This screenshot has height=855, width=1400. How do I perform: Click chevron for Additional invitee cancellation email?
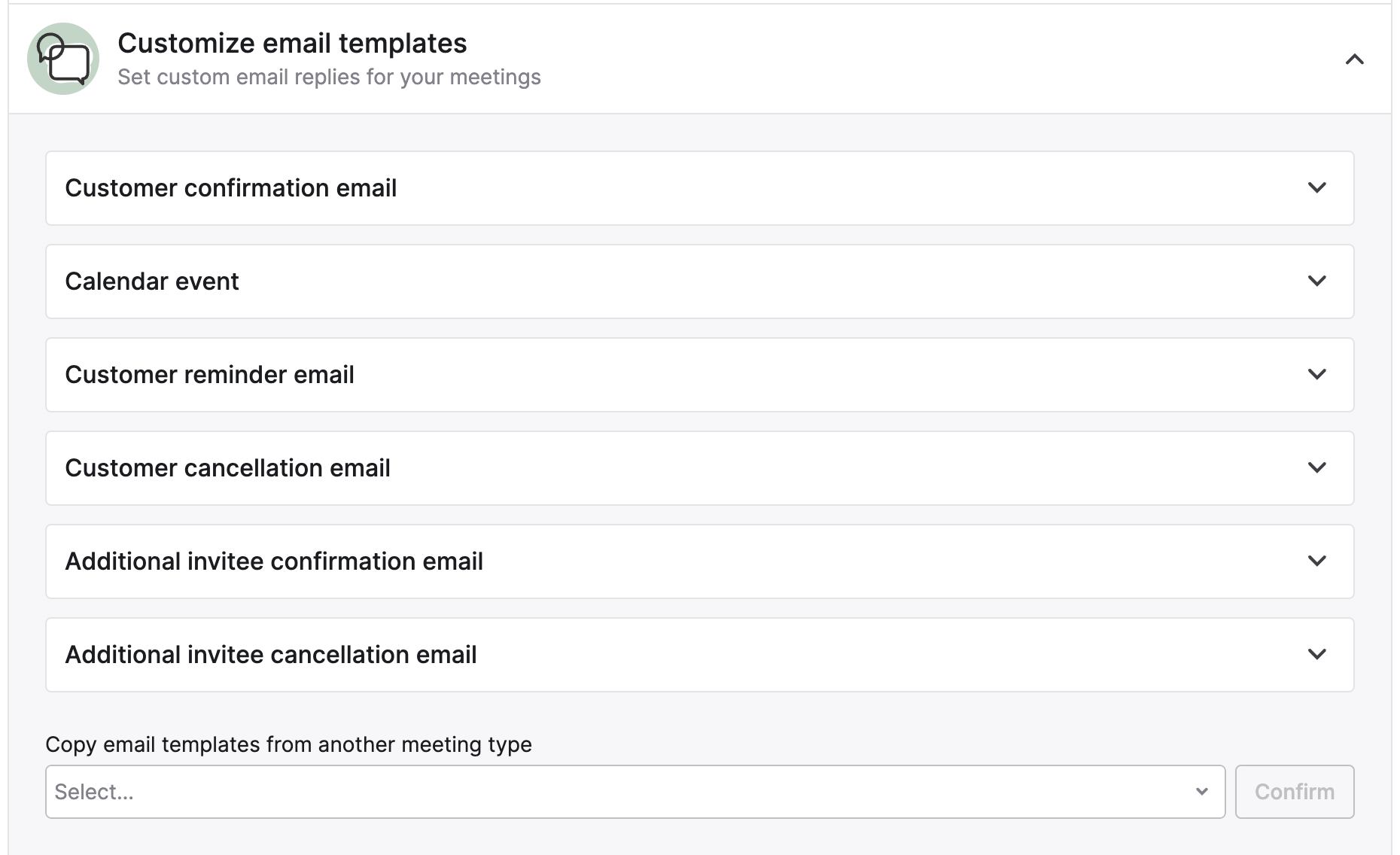click(x=1316, y=655)
